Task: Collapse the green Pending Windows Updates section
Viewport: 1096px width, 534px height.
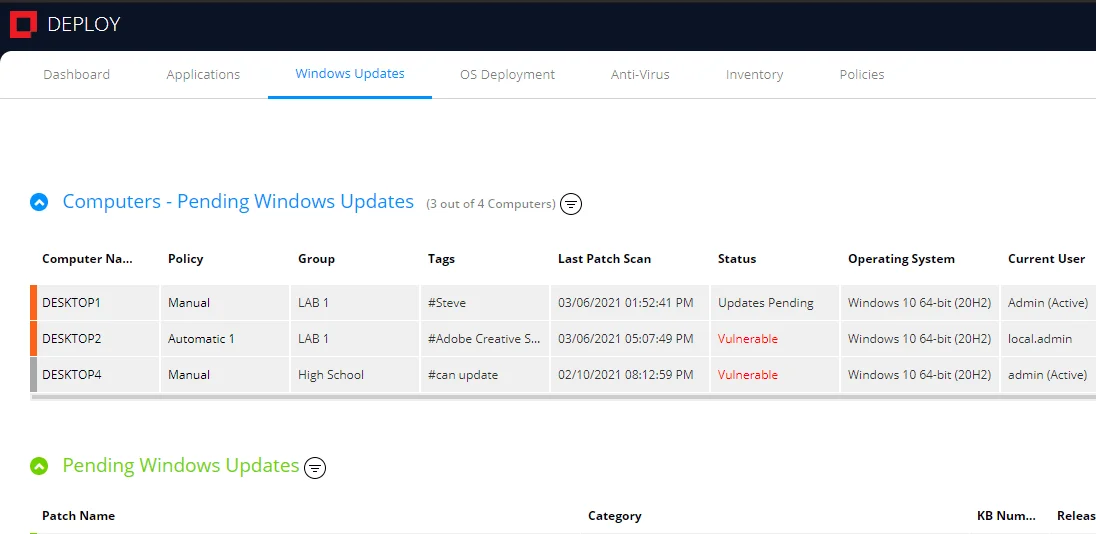Action: coord(39,466)
